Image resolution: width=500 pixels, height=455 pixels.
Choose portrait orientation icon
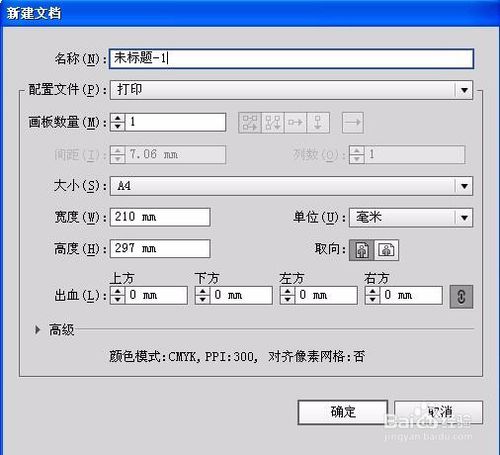tap(362, 250)
